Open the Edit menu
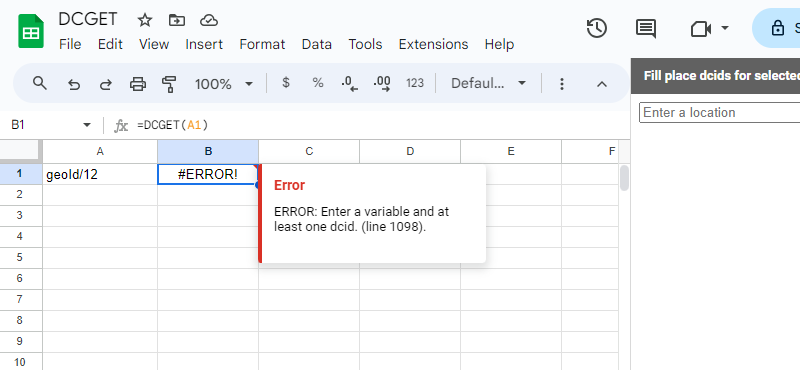The width and height of the screenshot is (800, 370). click(x=110, y=44)
